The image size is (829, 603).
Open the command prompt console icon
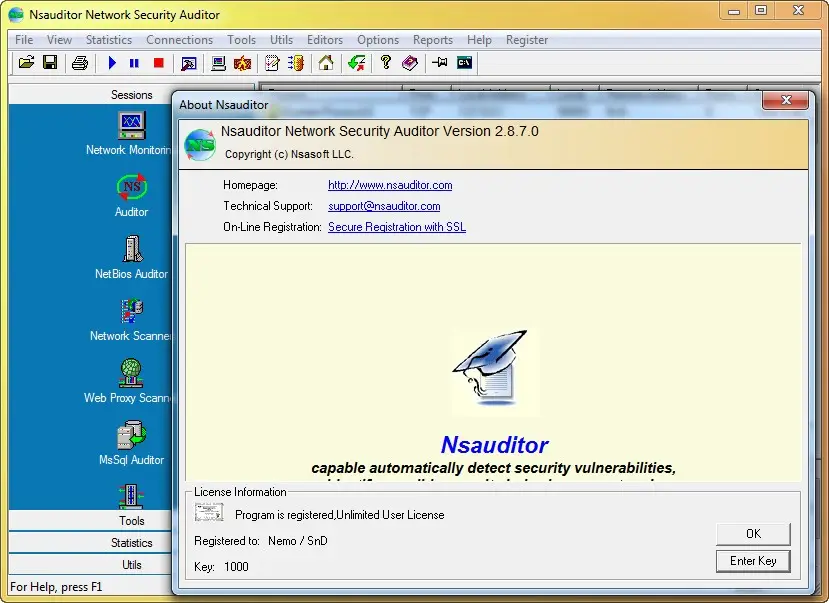point(464,63)
